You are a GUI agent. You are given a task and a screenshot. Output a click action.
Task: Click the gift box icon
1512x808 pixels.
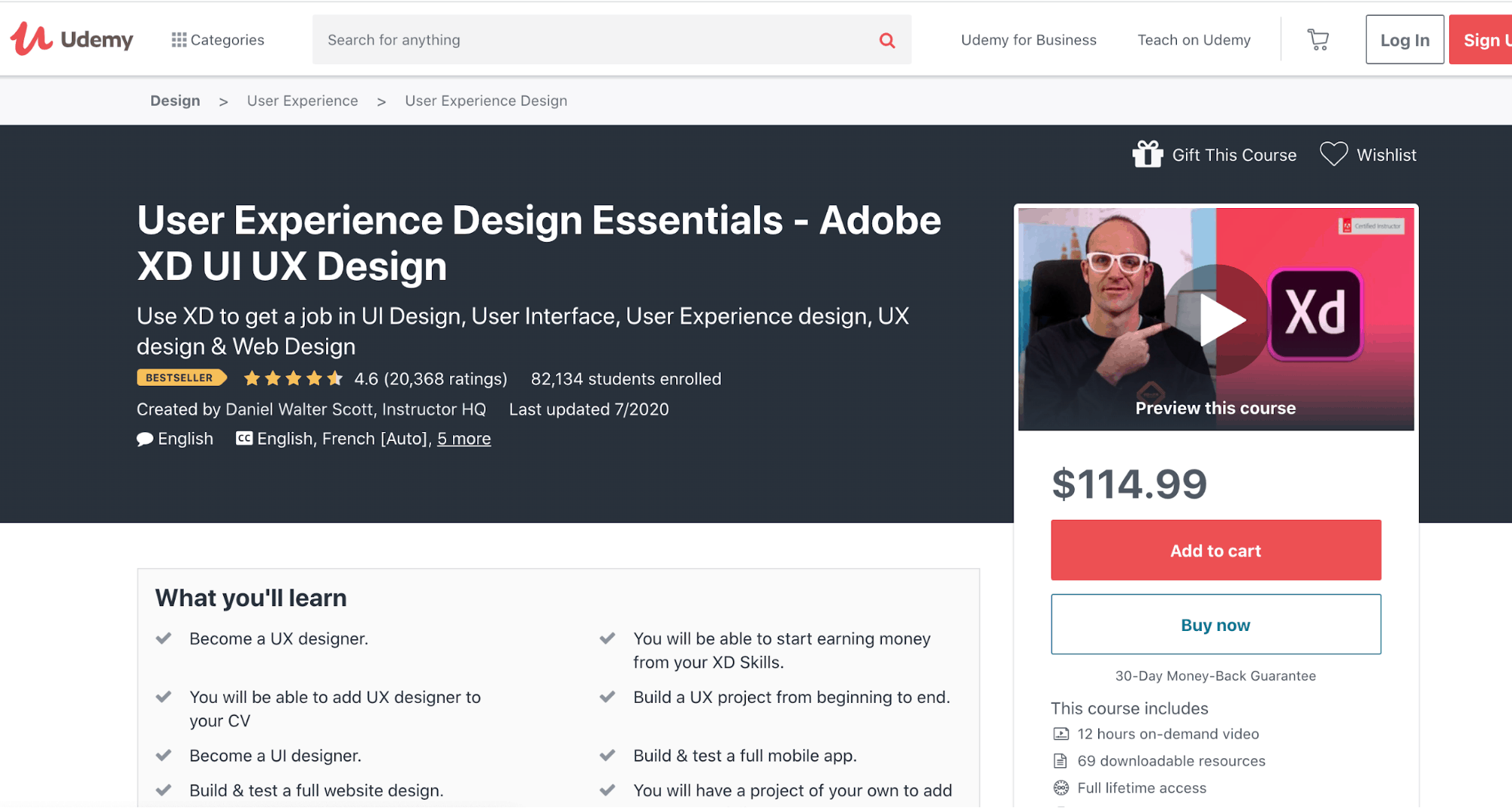(1147, 154)
